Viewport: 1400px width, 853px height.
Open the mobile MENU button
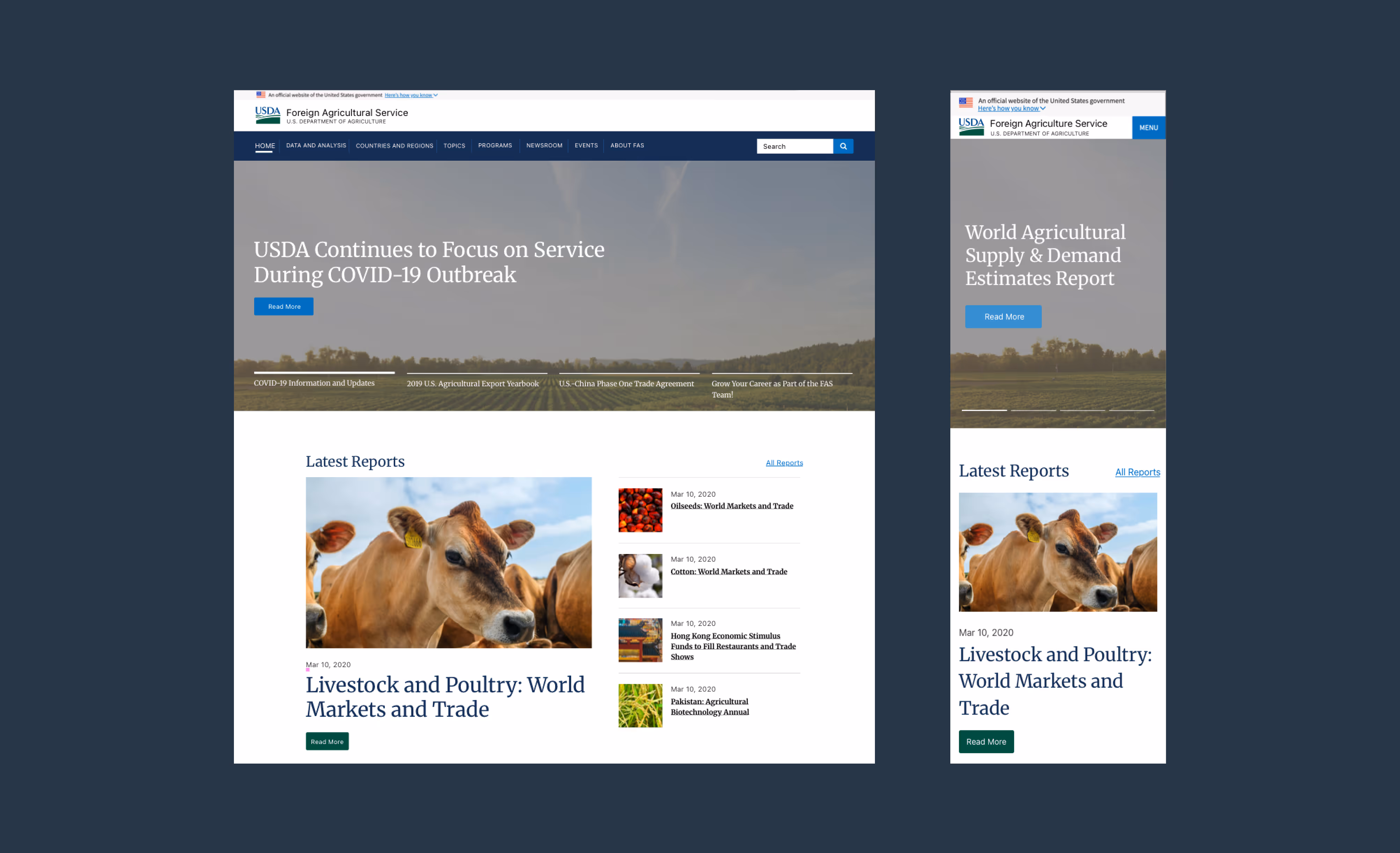[x=1148, y=128]
